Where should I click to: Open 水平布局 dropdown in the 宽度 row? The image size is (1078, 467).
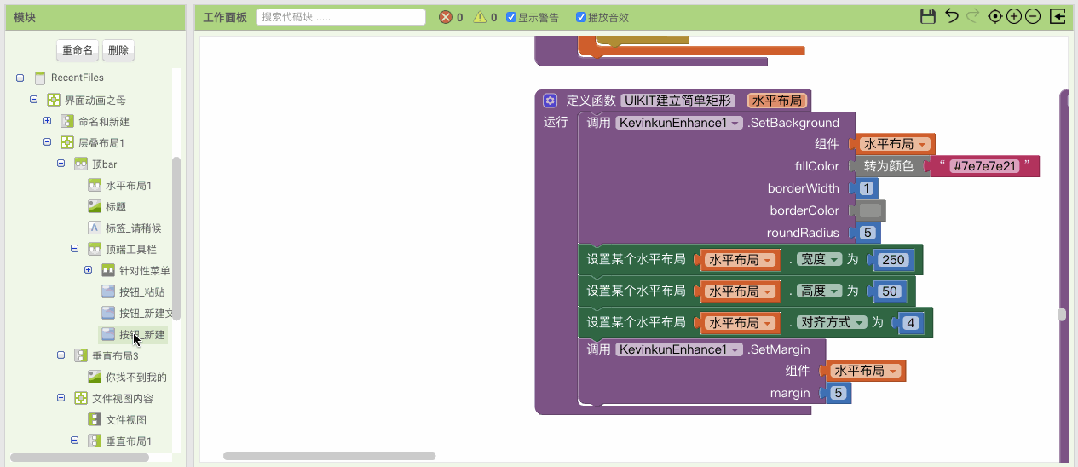[x=741, y=260]
